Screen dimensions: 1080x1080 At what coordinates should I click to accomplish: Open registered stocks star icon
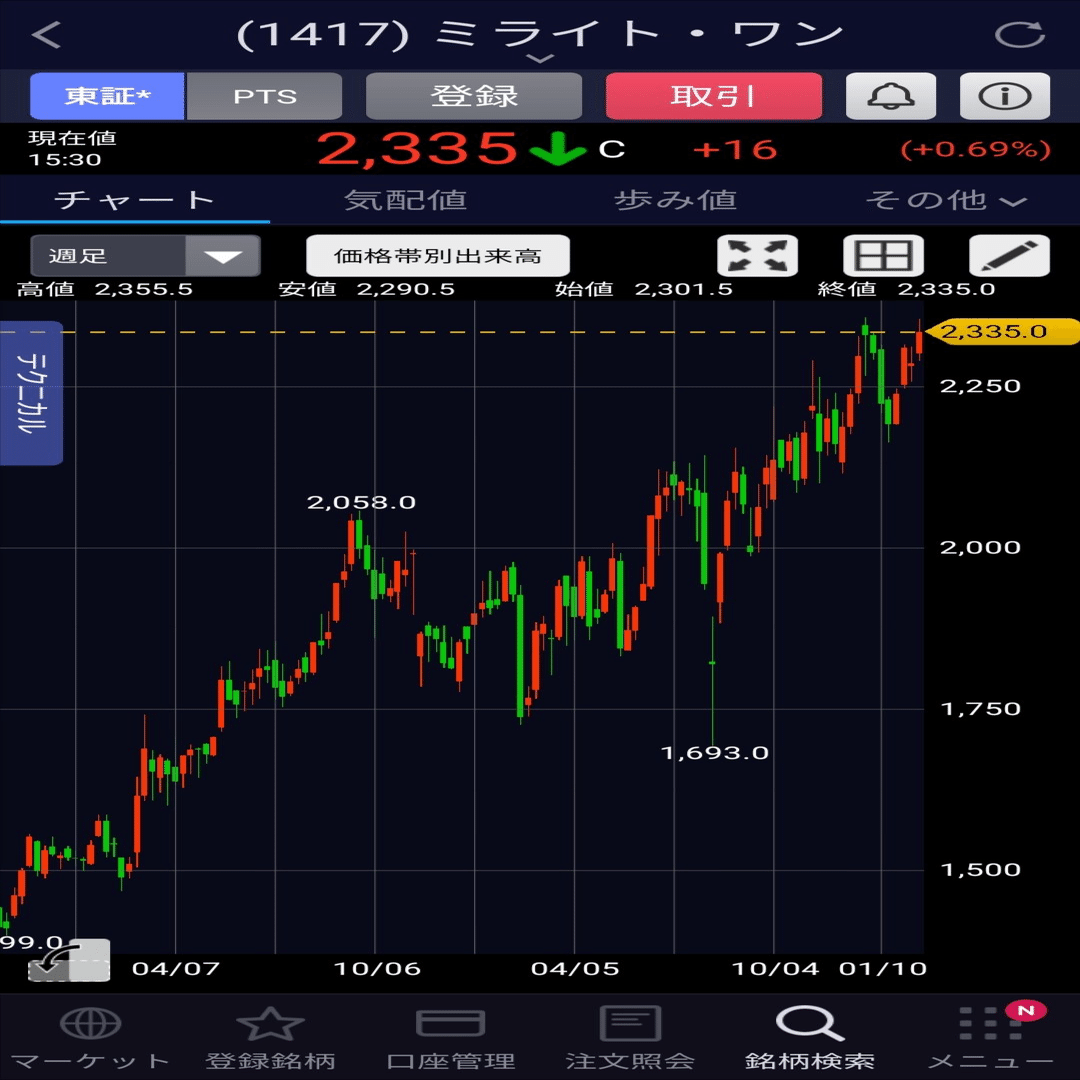(270, 1023)
